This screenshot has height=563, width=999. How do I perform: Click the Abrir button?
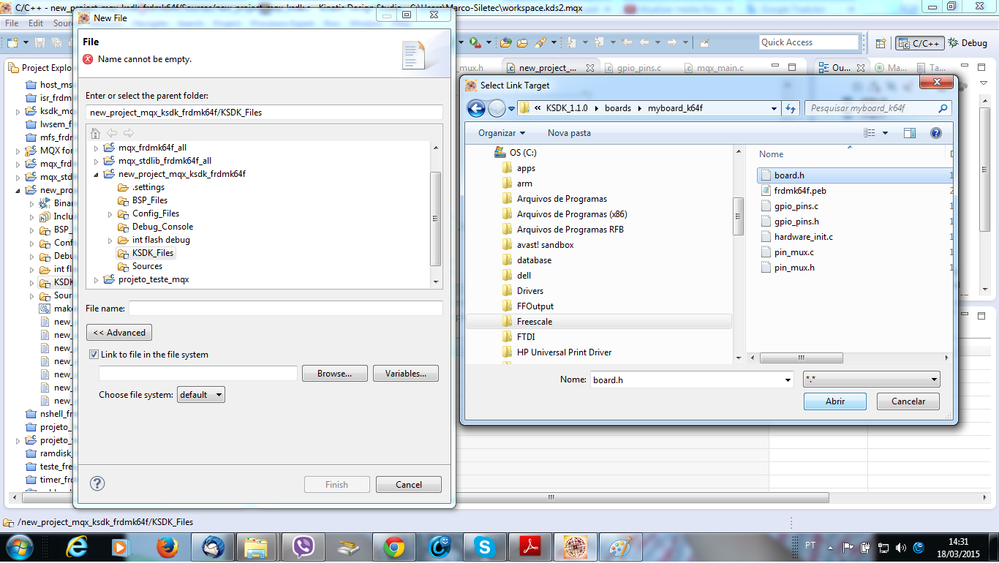coord(835,401)
